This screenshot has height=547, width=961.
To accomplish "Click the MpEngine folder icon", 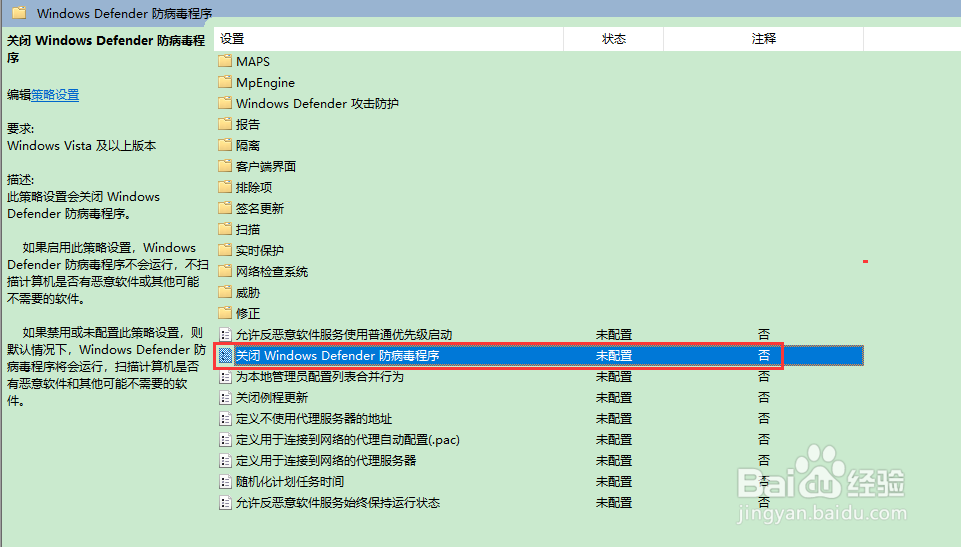I will [225, 81].
